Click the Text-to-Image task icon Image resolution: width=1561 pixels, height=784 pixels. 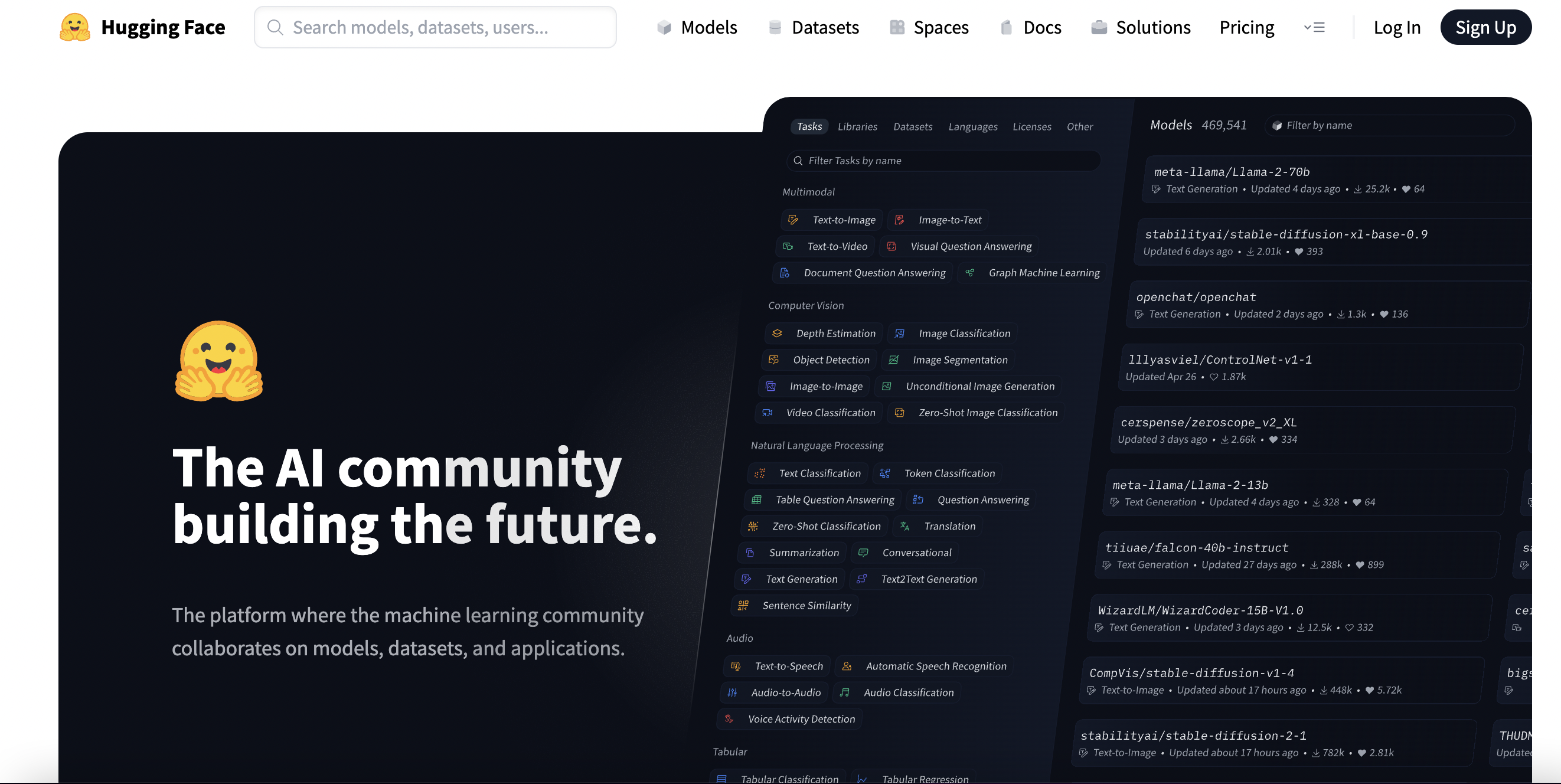tap(793, 220)
